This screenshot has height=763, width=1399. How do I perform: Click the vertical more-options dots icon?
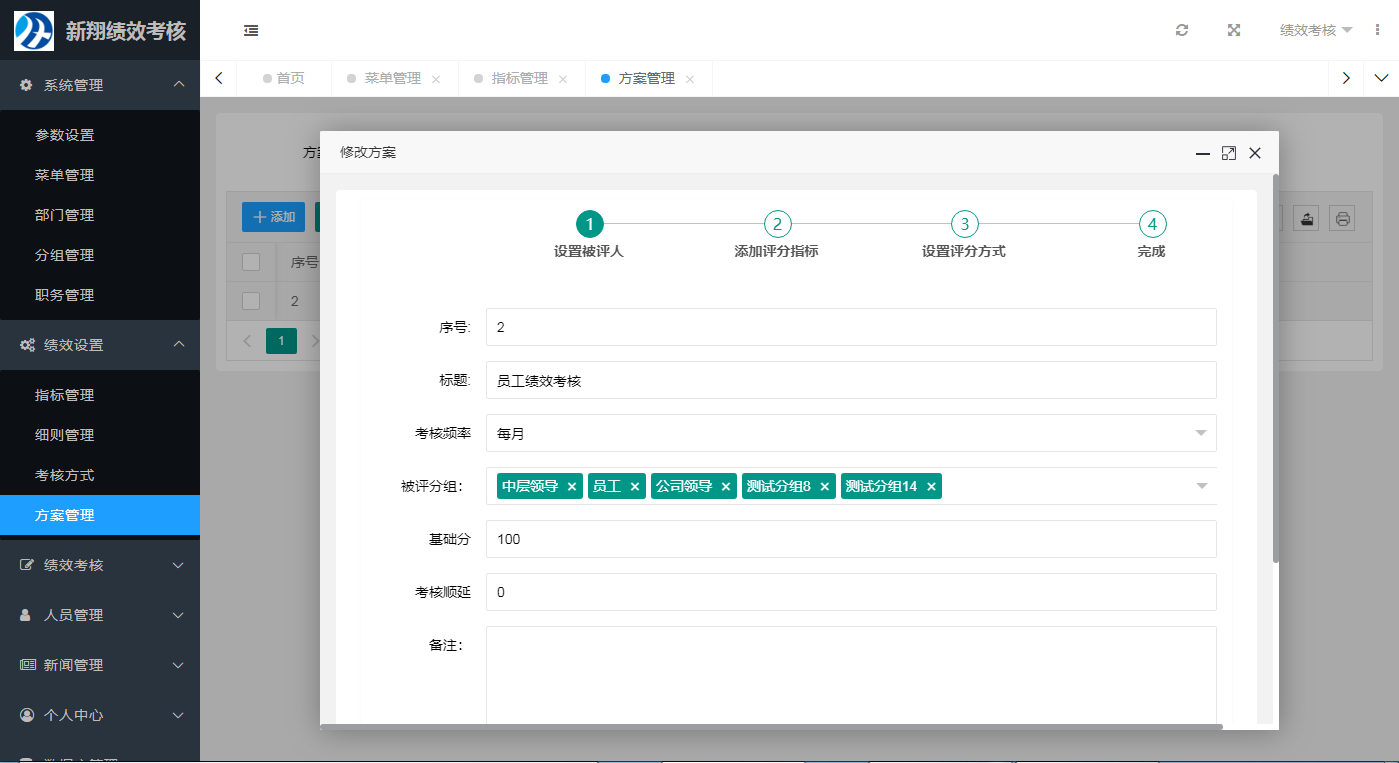click(x=1378, y=30)
